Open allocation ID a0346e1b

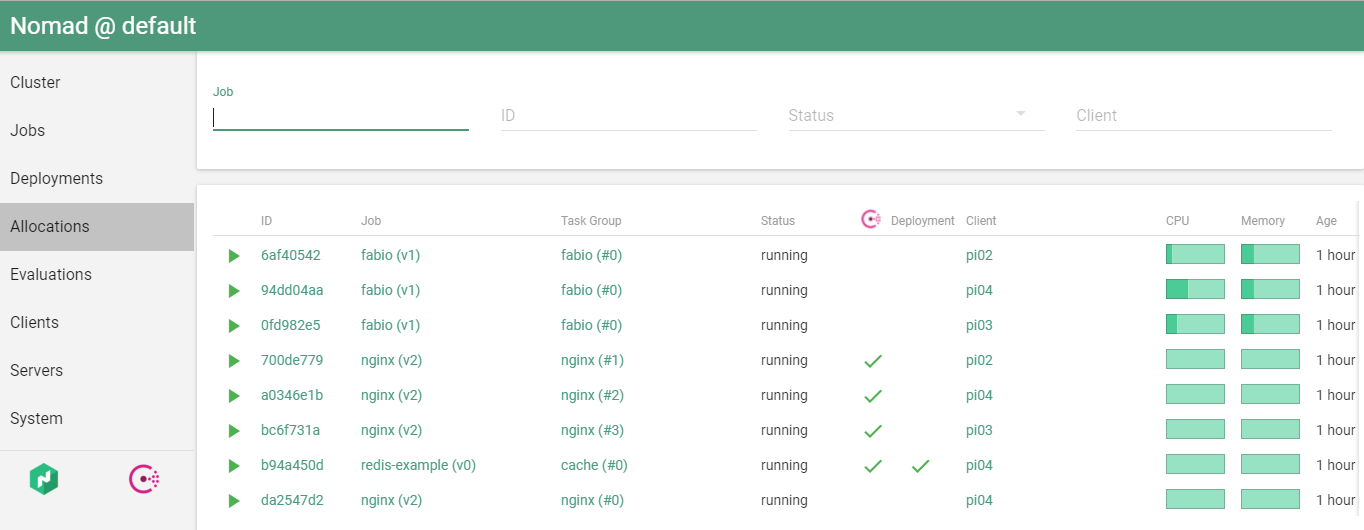point(292,395)
